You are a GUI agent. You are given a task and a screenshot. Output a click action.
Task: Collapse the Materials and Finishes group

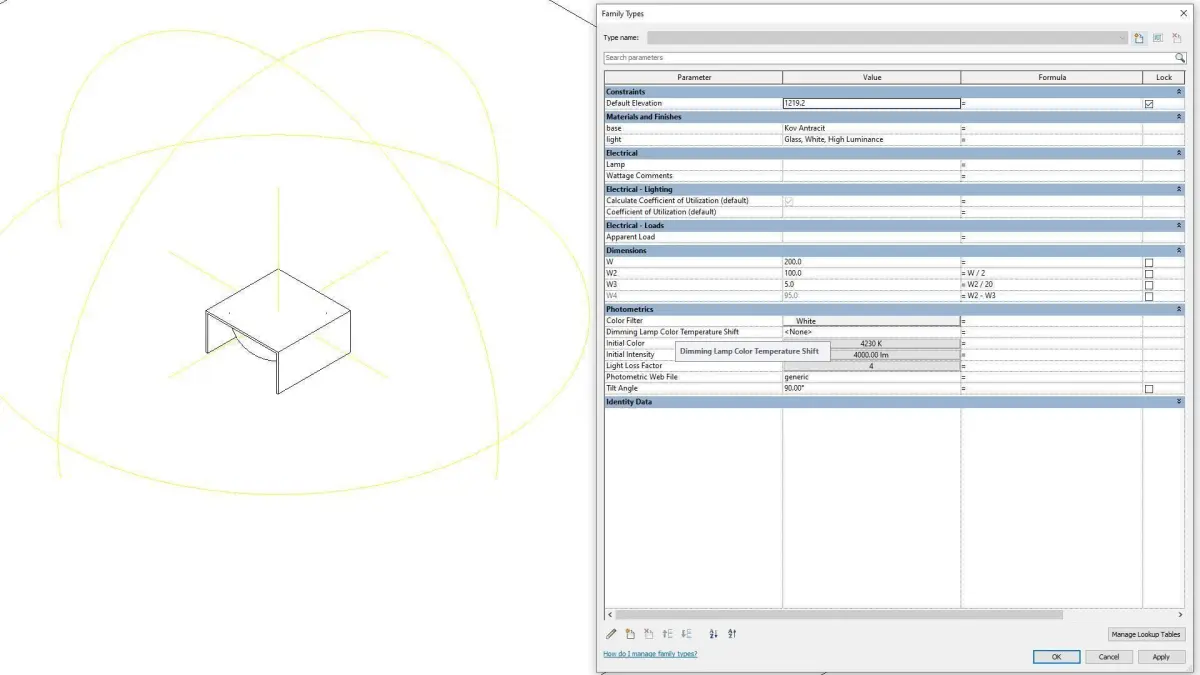click(1179, 117)
